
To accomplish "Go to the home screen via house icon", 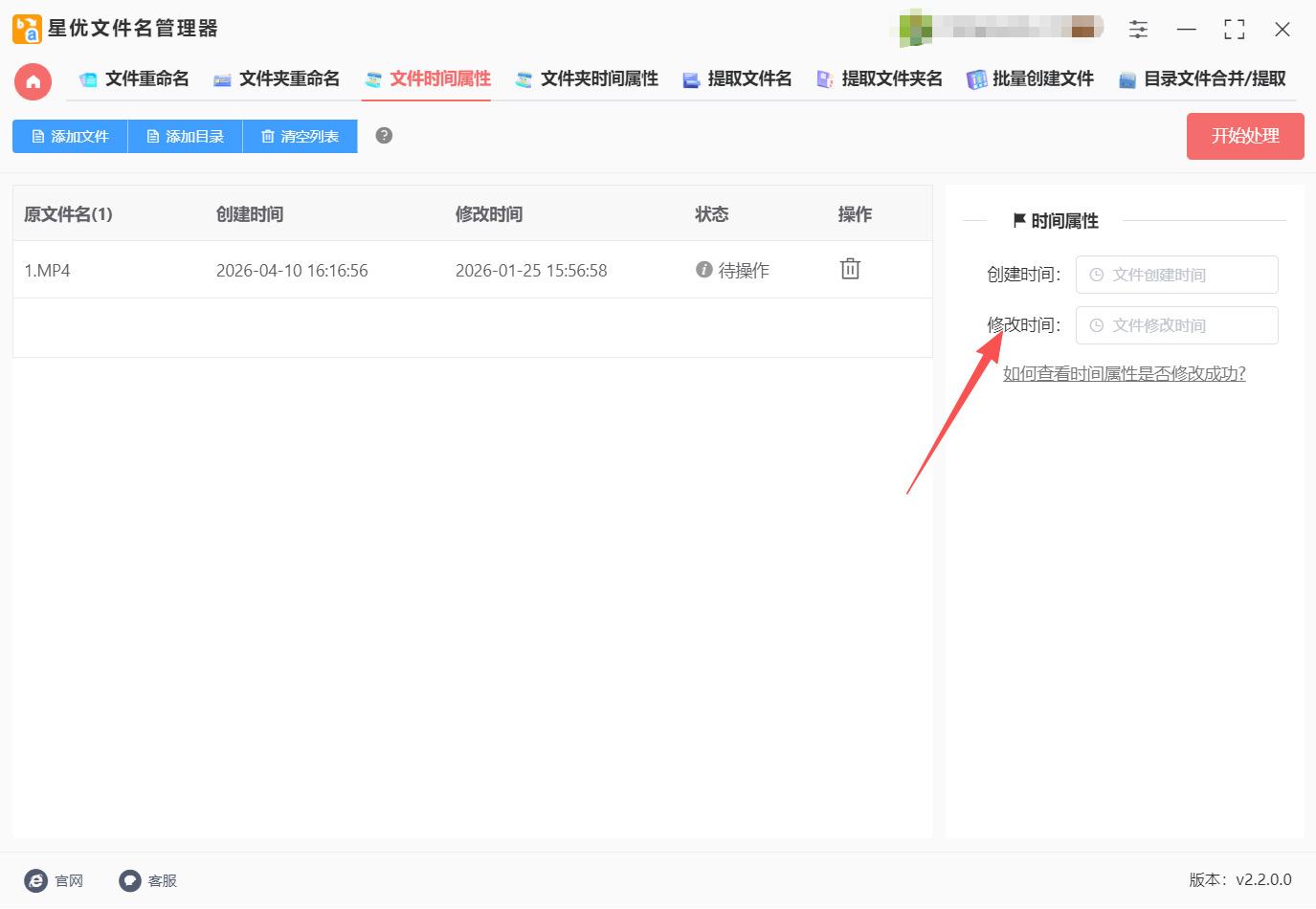I will click(x=33, y=81).
